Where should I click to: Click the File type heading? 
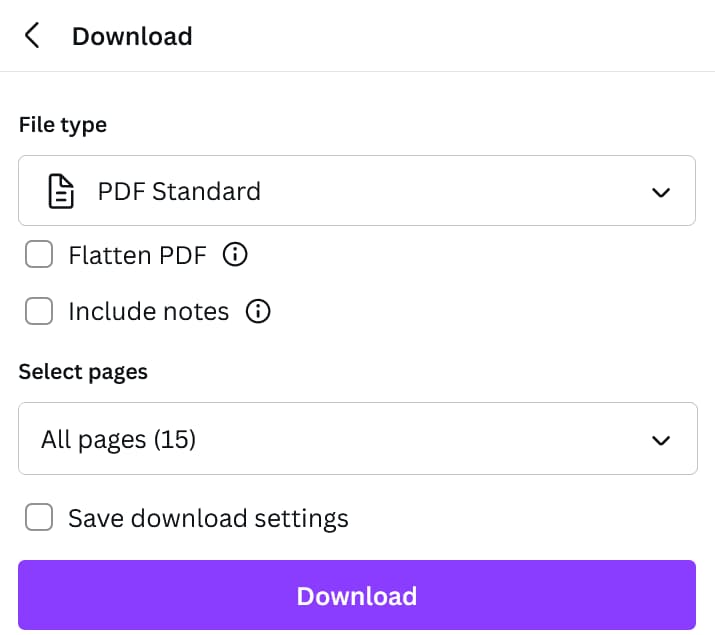(x=63, y=125)
